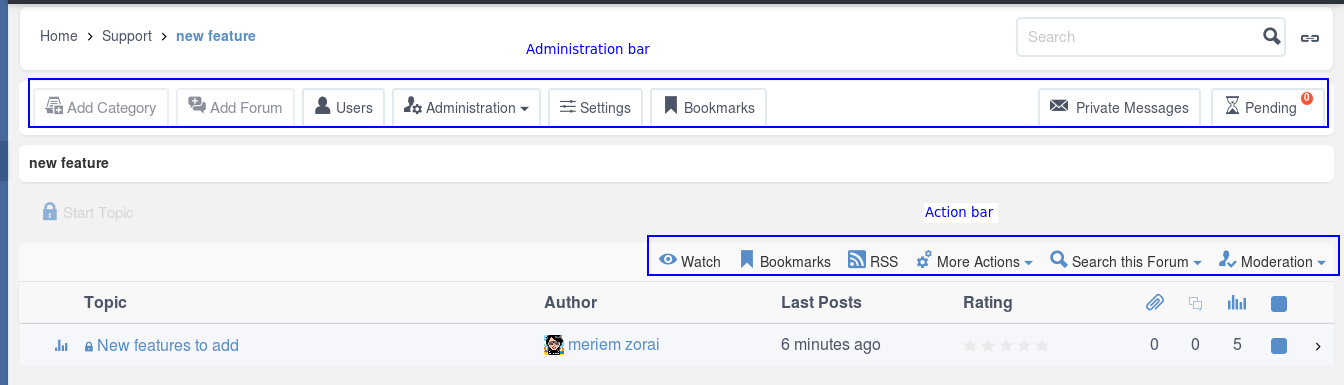Click the new feature forum title heading

pyautogui.click(x=69, y=162)
